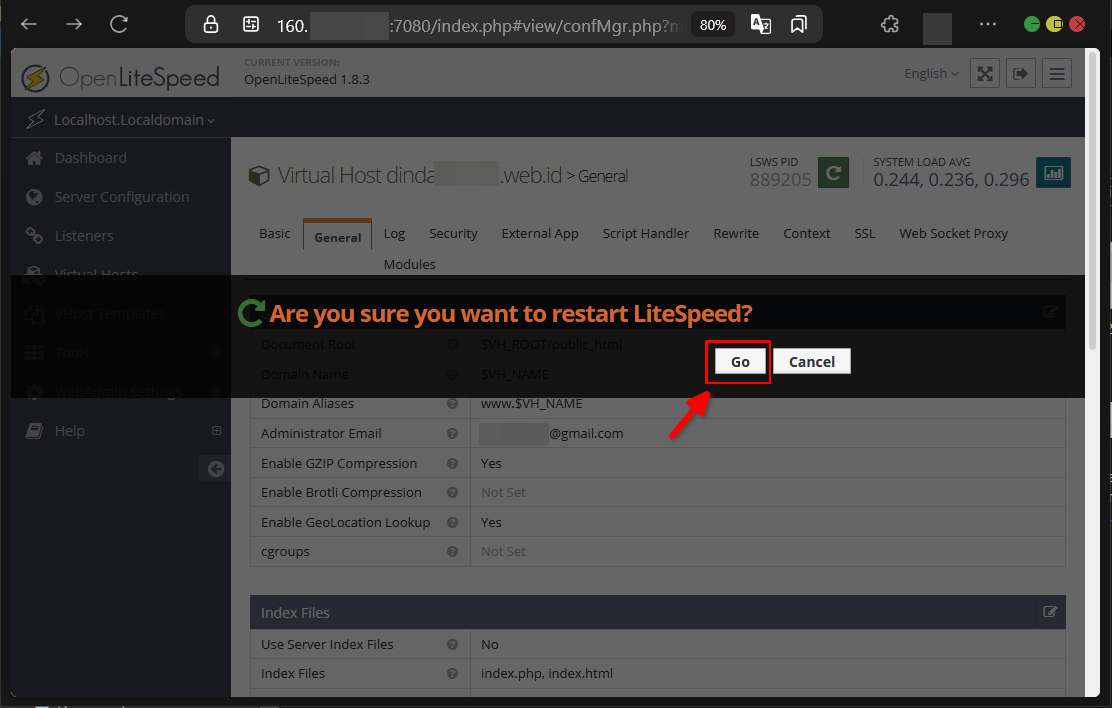Expand the Help submenu plus icon
1112x708 pixels.
tap(216, 431)
